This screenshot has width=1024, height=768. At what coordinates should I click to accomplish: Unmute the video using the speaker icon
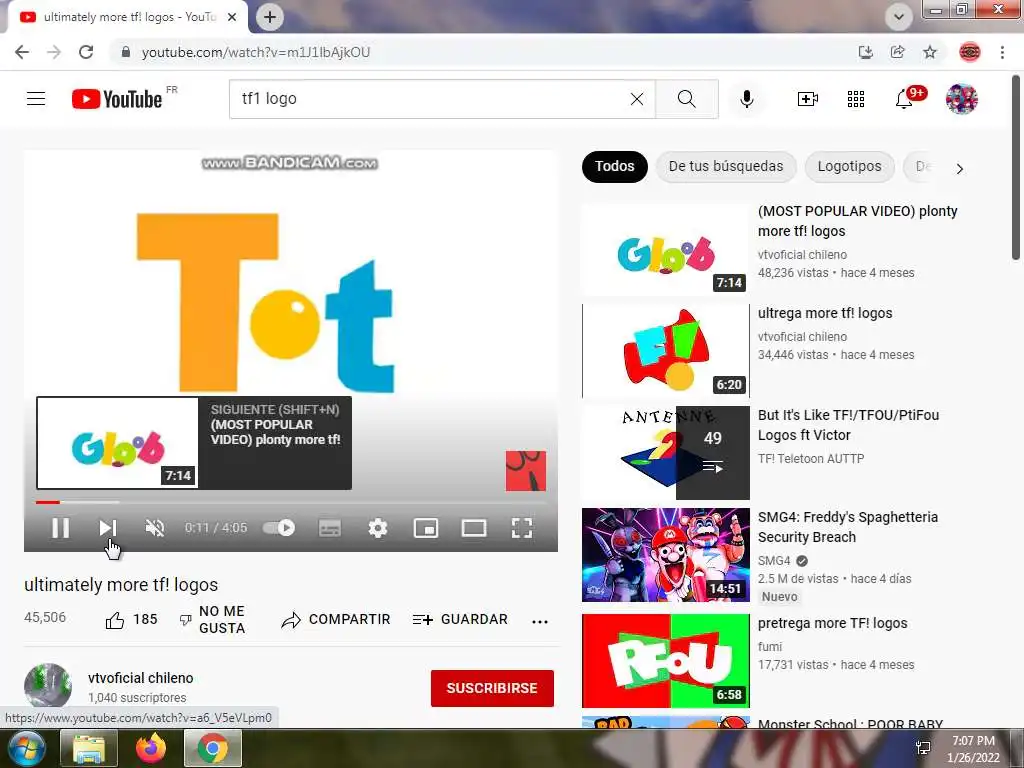click(x=155, y=528)
